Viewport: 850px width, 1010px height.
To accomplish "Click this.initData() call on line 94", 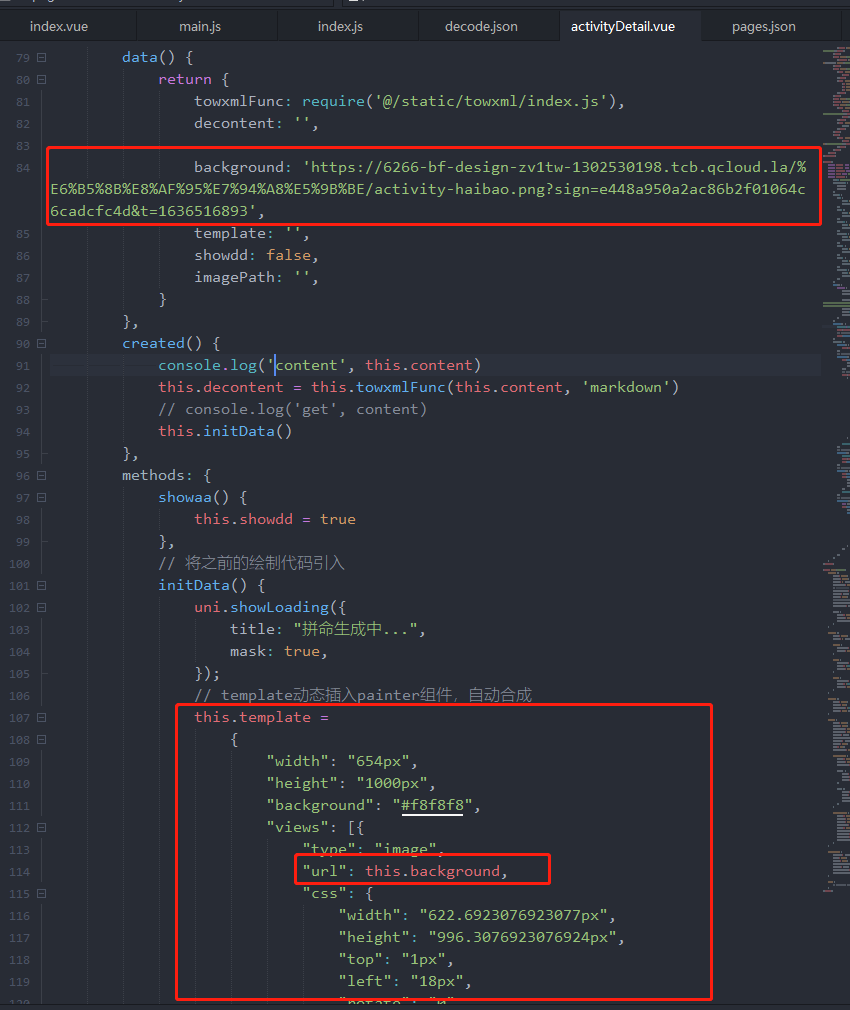I will click(225, 431).
